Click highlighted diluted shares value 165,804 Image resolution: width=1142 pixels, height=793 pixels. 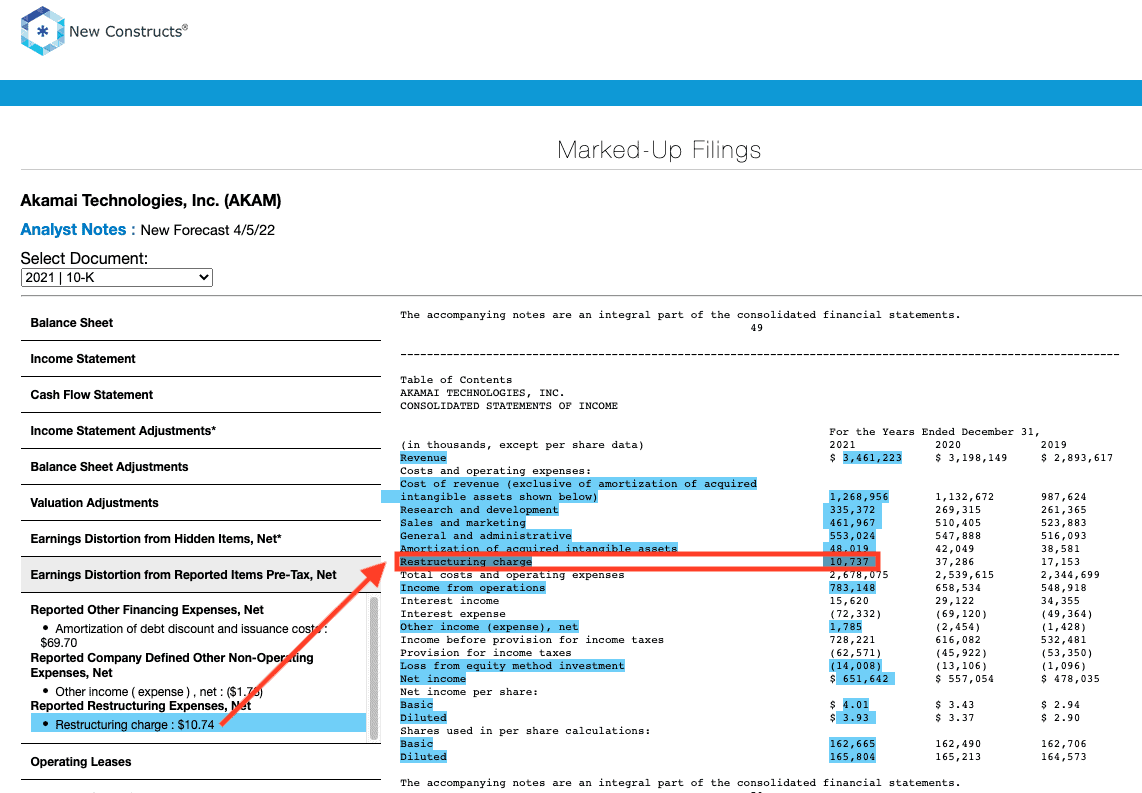point(852,757)
